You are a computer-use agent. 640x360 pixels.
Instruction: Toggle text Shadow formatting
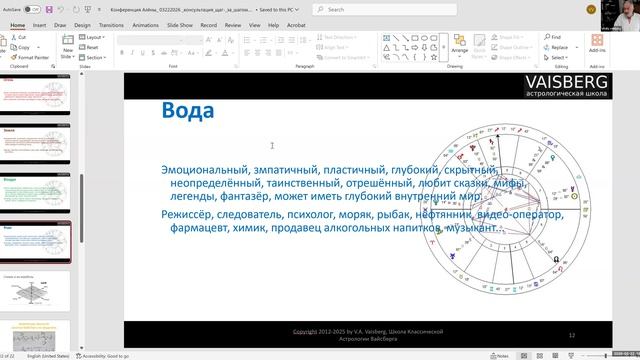(x=153, y=53)
